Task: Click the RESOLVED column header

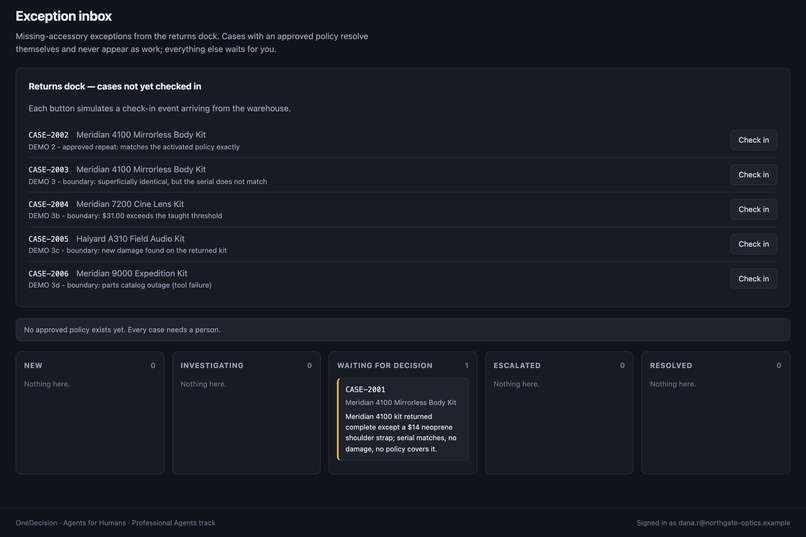Action: (x=671, y=365)
